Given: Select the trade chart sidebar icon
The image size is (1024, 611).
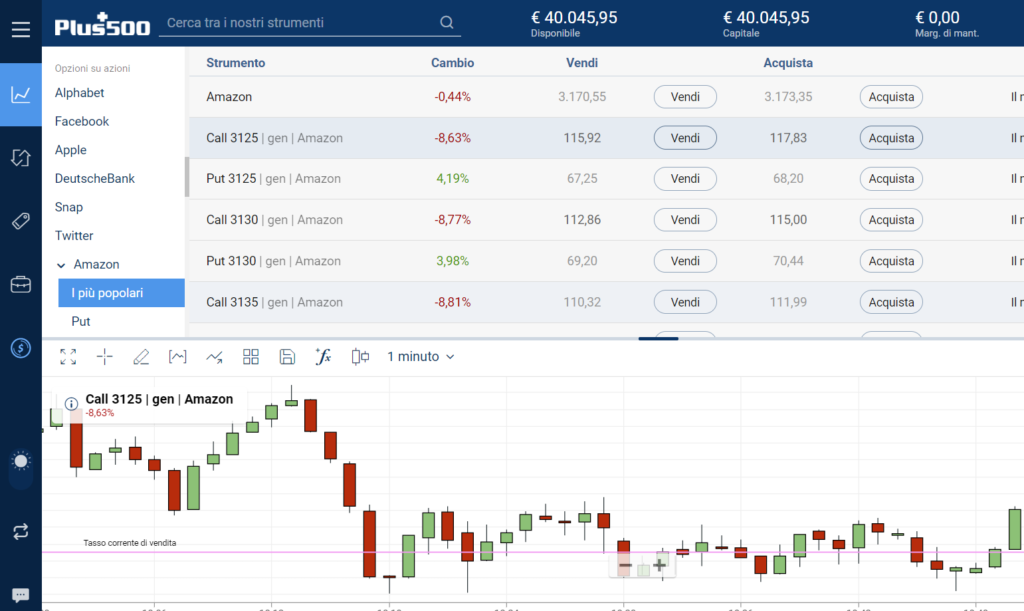Looking at the screenshot, I should click(21, 95).
